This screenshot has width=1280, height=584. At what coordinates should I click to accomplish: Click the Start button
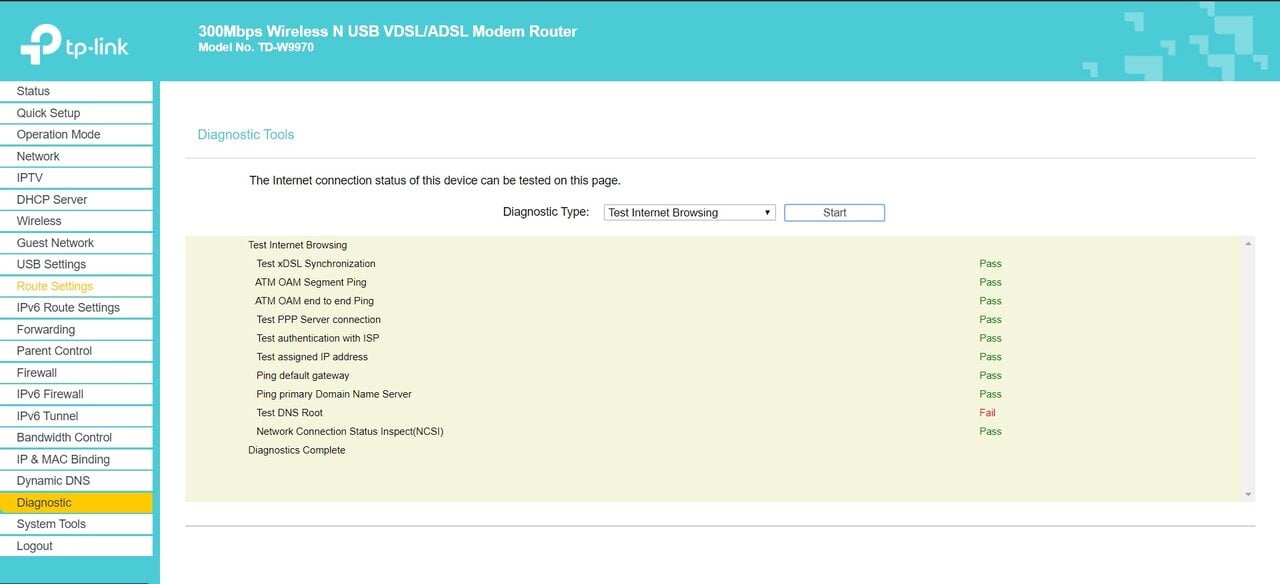[834, 212]
